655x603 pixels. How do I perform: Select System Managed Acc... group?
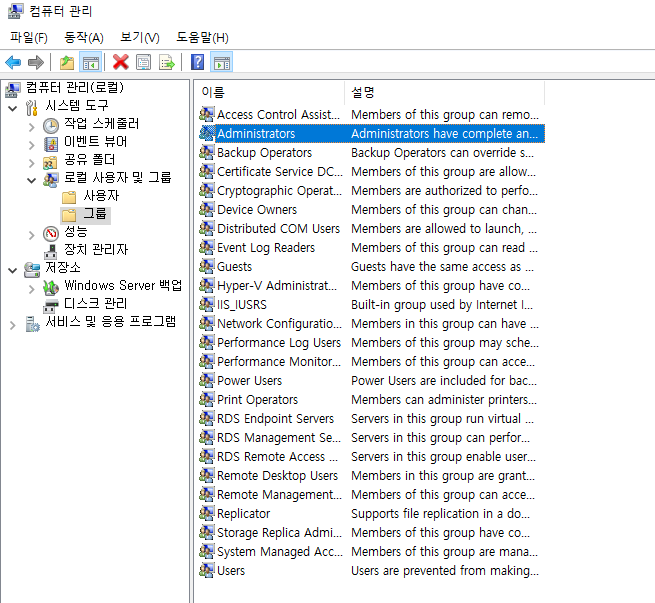[x=280, y=552]
